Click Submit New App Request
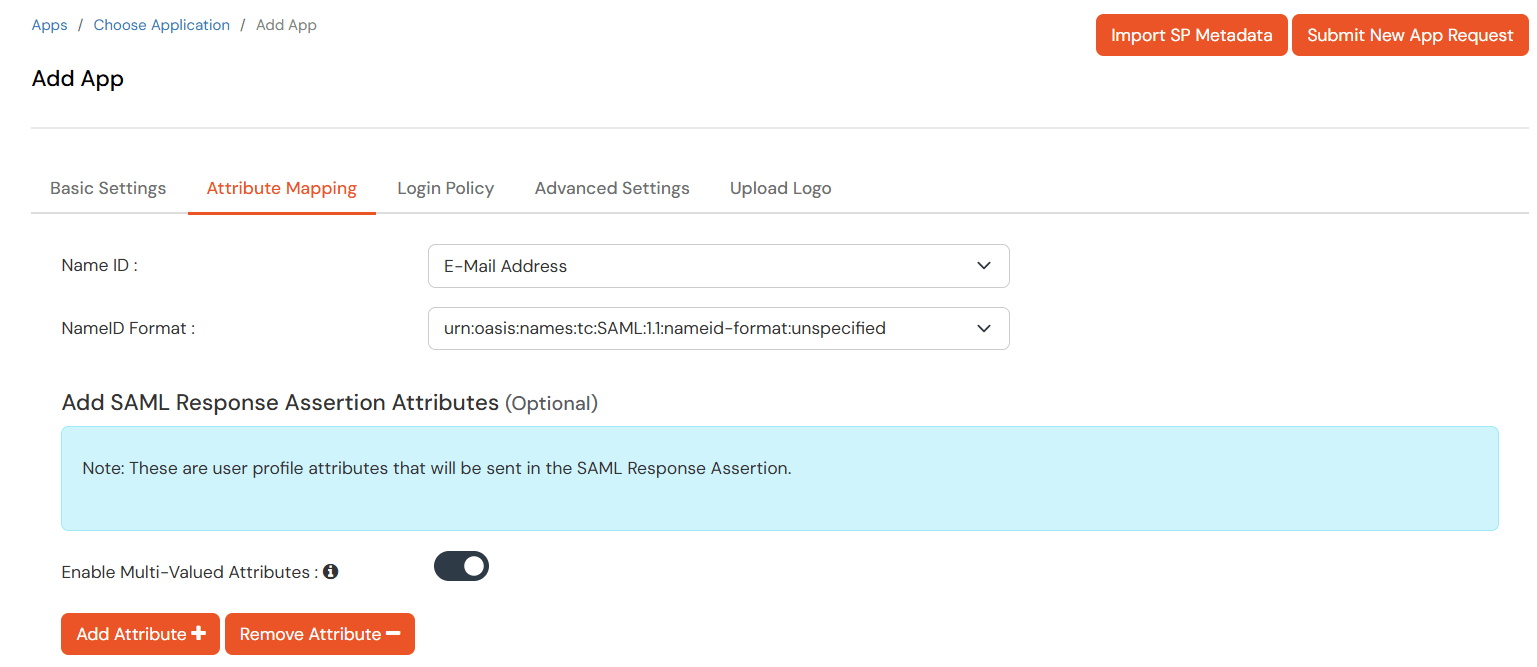 [1410, 34]
